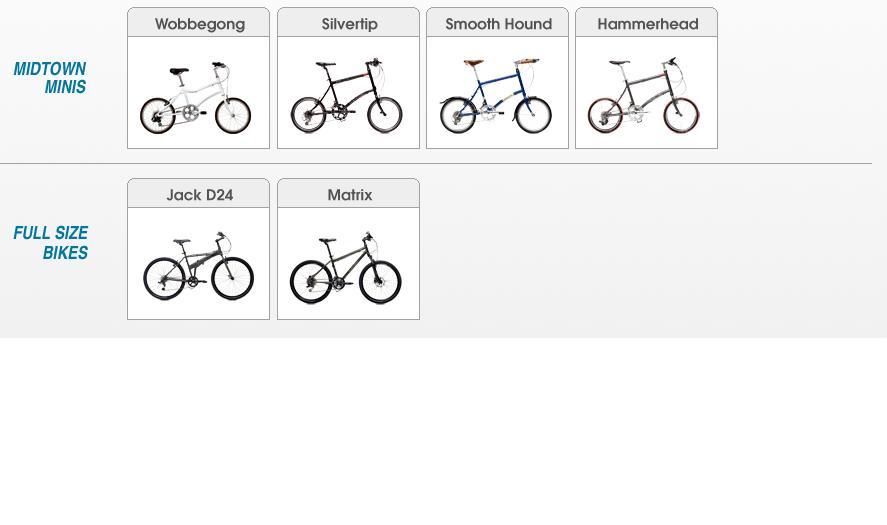Click the Matrix bike's rear wheel
The width and height of the screenshot is (887, 525).
(311, 281)
